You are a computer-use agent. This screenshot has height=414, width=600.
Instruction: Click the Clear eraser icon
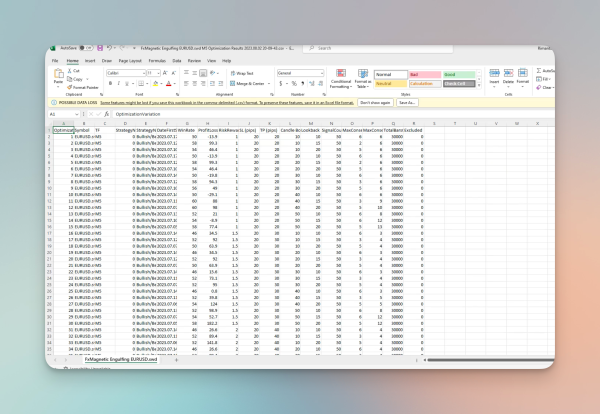(x=539, y=87)
